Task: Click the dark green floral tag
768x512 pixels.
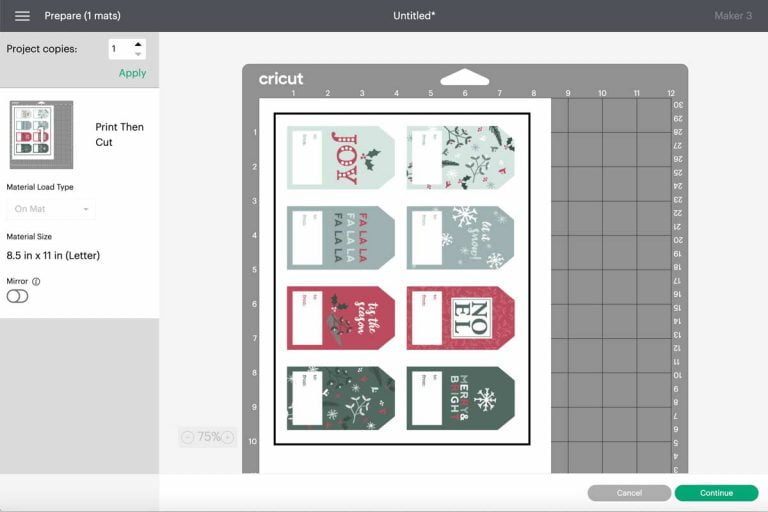Action: [x=341, y=398]
